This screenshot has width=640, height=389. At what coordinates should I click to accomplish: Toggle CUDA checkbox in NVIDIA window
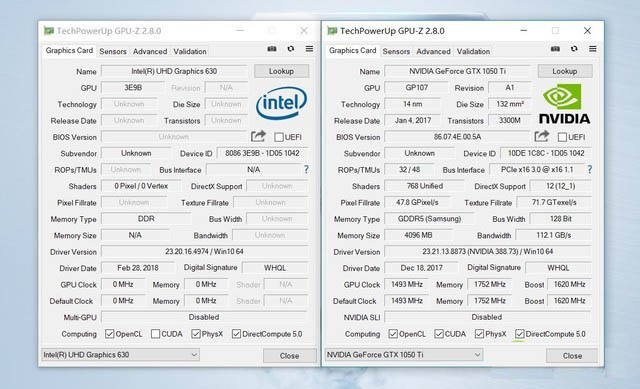click(x=439, y=334)
